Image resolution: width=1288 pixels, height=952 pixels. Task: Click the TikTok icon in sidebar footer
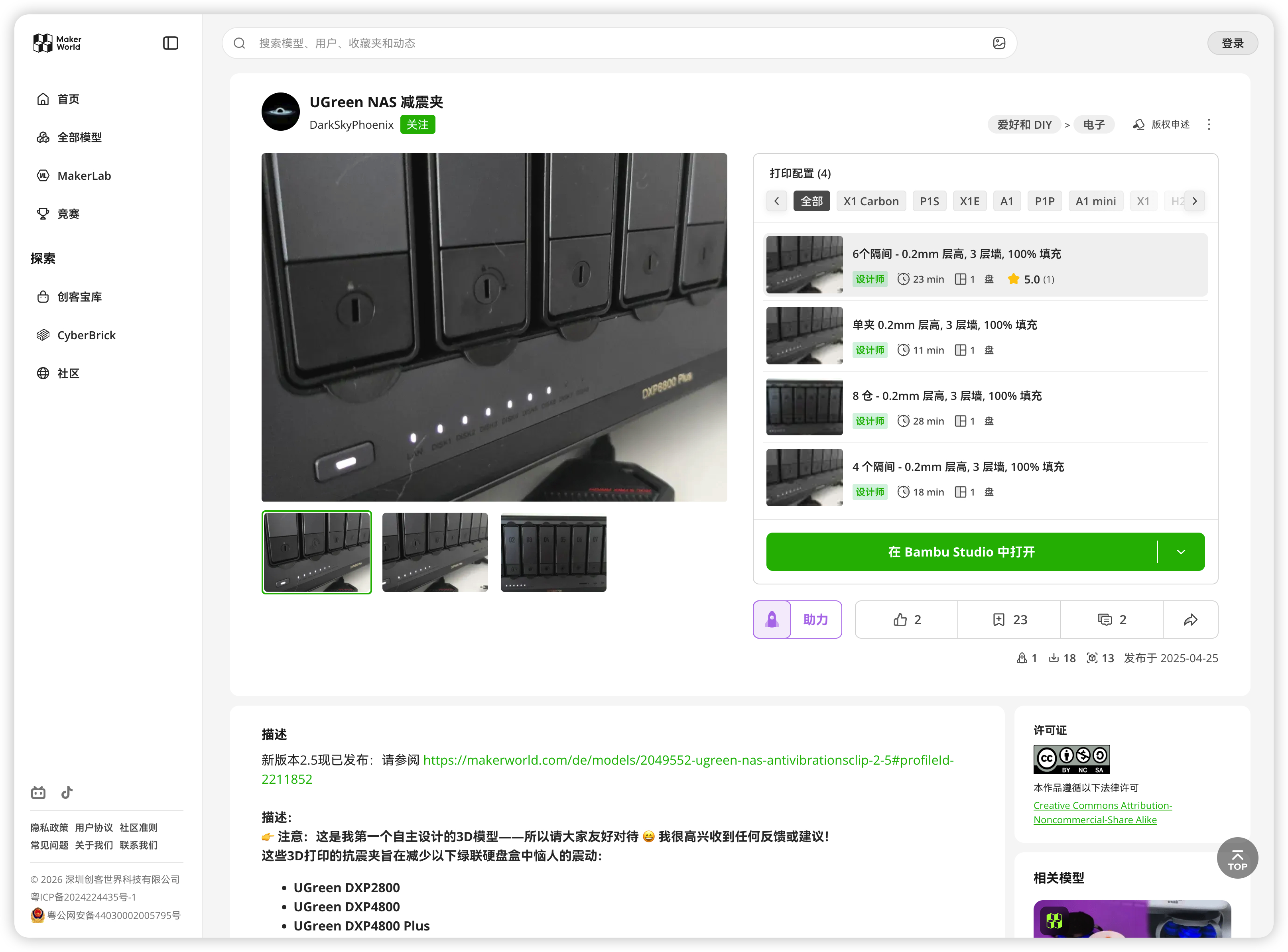point(67,793)
